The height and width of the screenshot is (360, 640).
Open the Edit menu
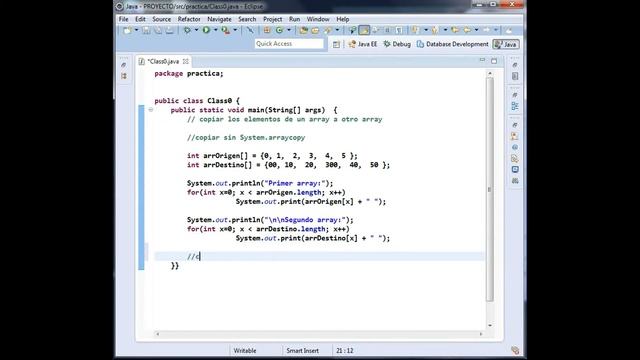(140, 19)
